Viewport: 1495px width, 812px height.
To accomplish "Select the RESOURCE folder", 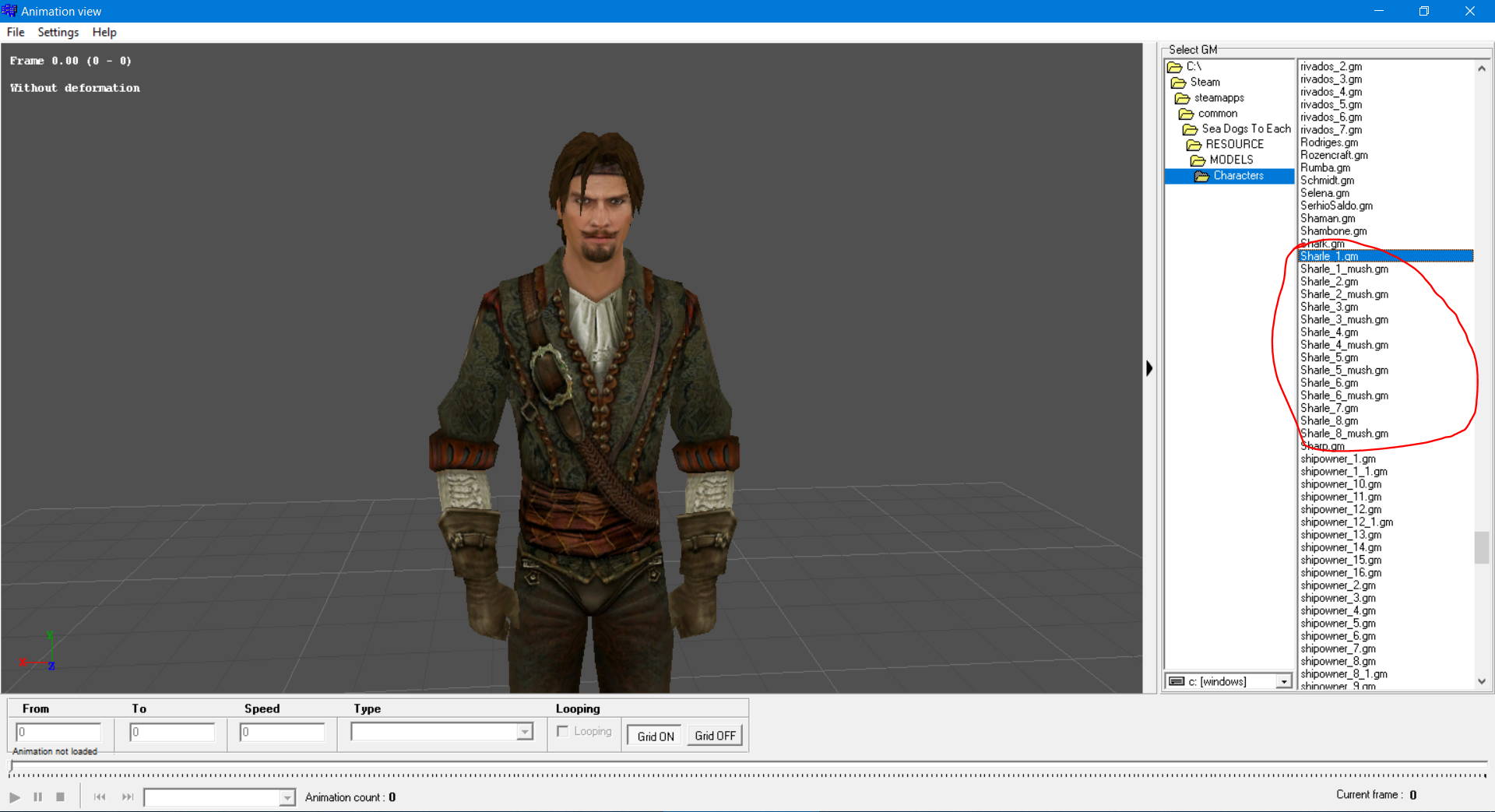I will pos(1226,145).
